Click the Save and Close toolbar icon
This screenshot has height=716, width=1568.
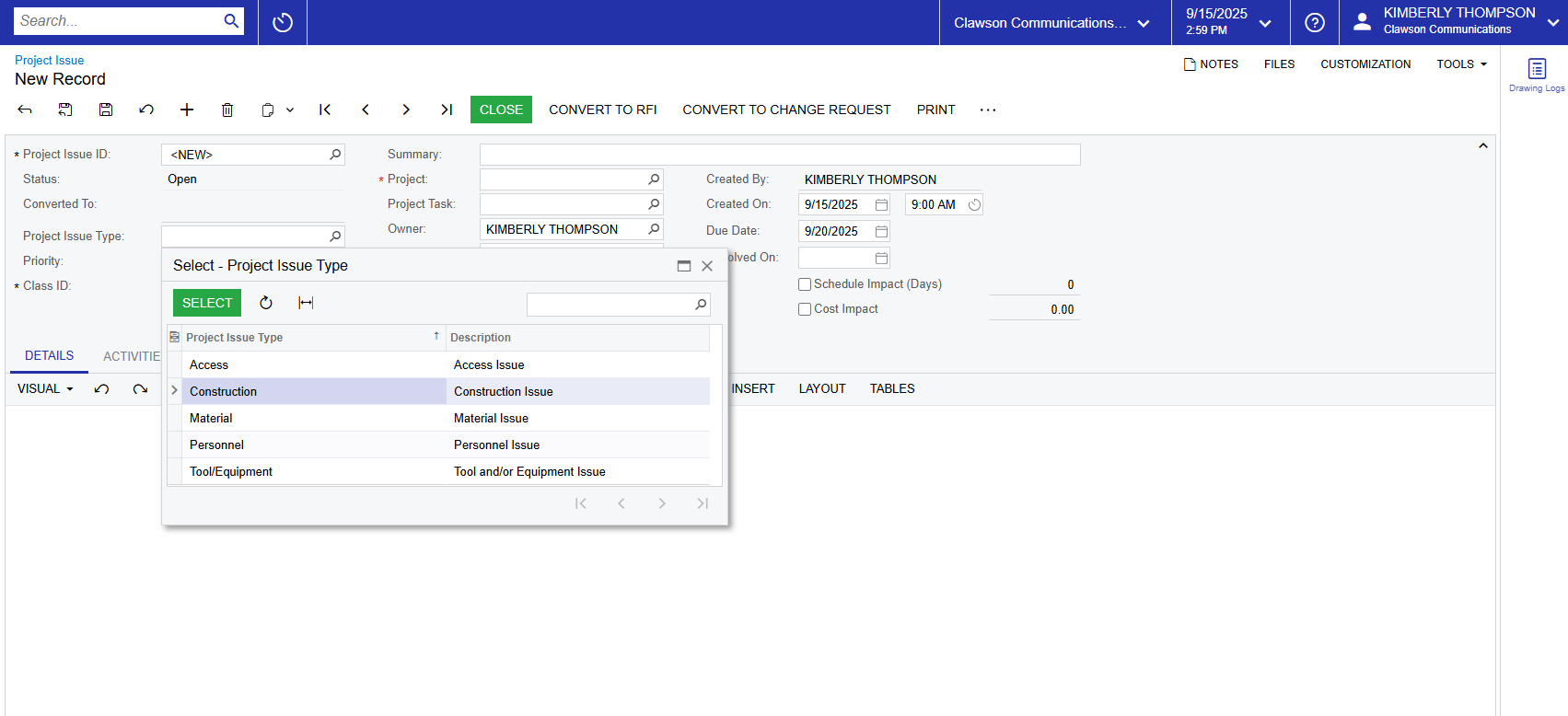tap(65, 110)
